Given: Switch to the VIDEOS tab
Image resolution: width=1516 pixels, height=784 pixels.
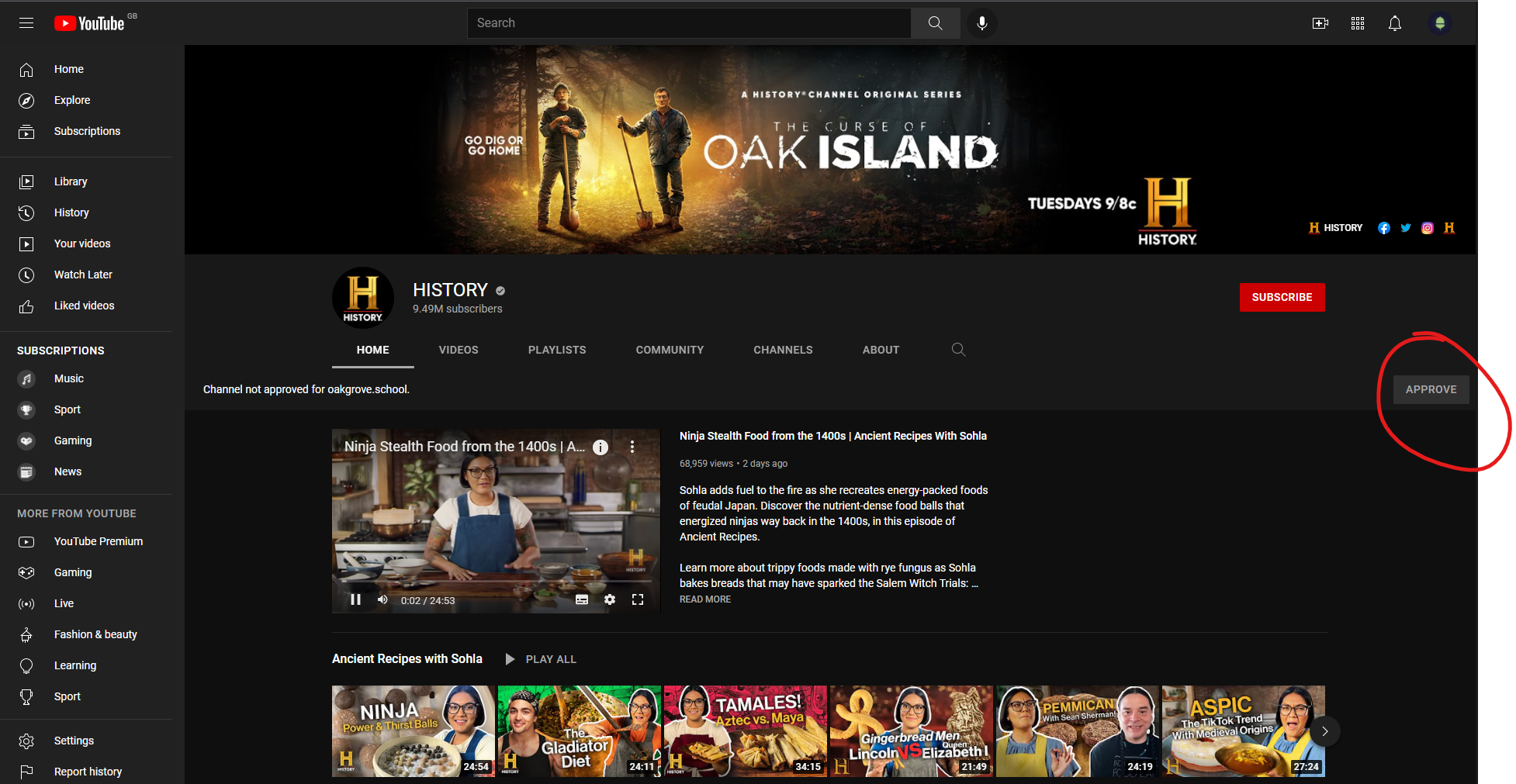Looking at the screenshot, I should pos(459,350).
